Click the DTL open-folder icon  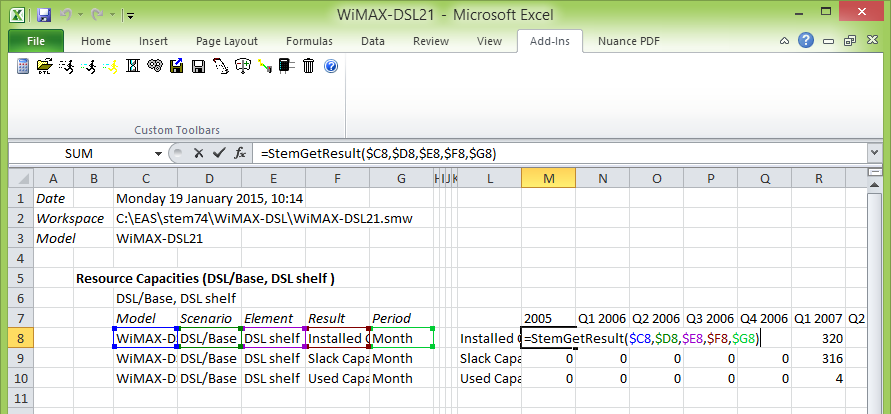(44, 66)
